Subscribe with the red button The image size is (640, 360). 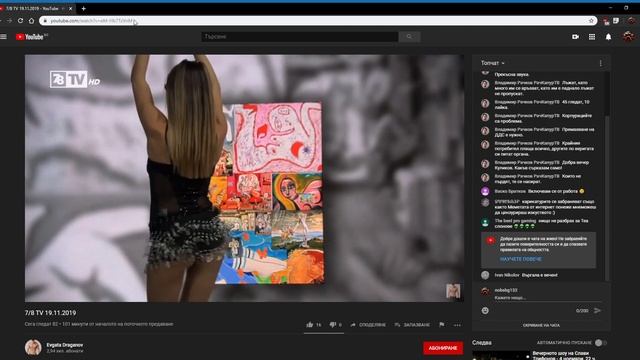point(443,348)
